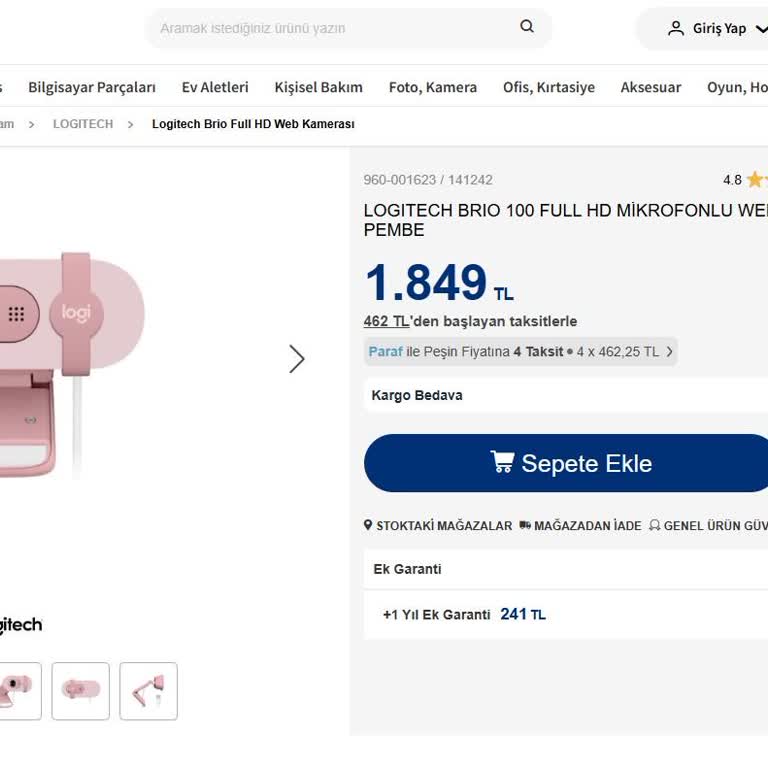This screenshot has height=768, width=768.
Task: Show next product image arrow
Action: (296, 359)
